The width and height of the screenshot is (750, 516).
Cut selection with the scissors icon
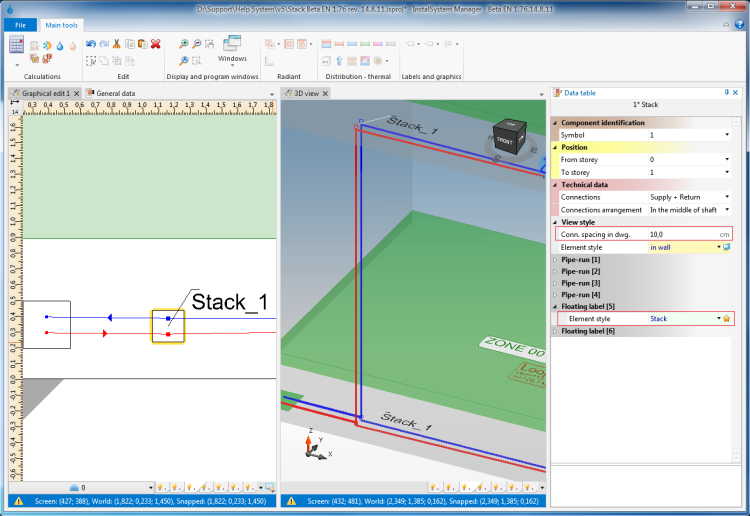coord(116,44)
